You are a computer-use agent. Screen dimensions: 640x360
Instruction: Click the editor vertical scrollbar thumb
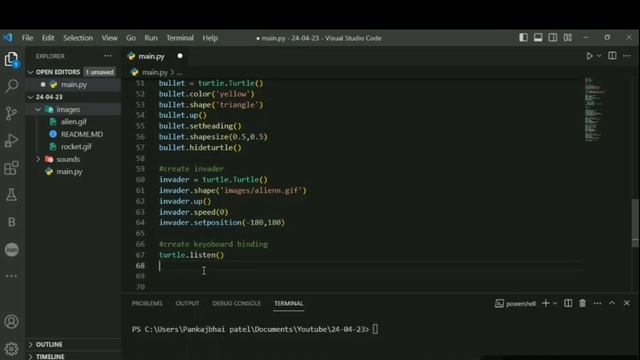pos(635,222)
